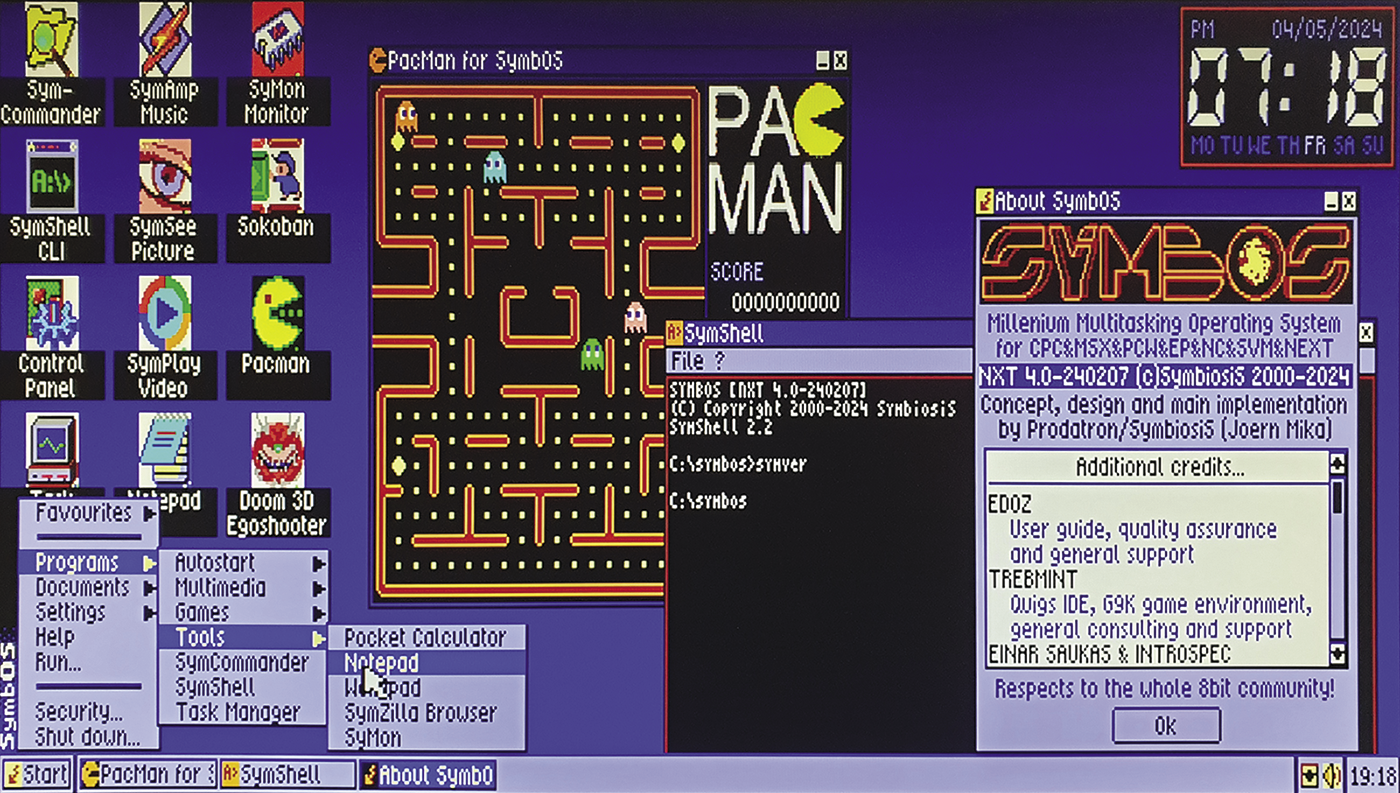Click the highlighted "NXT 4.0-240207" version line
Image resolution: width=1400 pixels, height=793 pixels.
coord(1165,378)
